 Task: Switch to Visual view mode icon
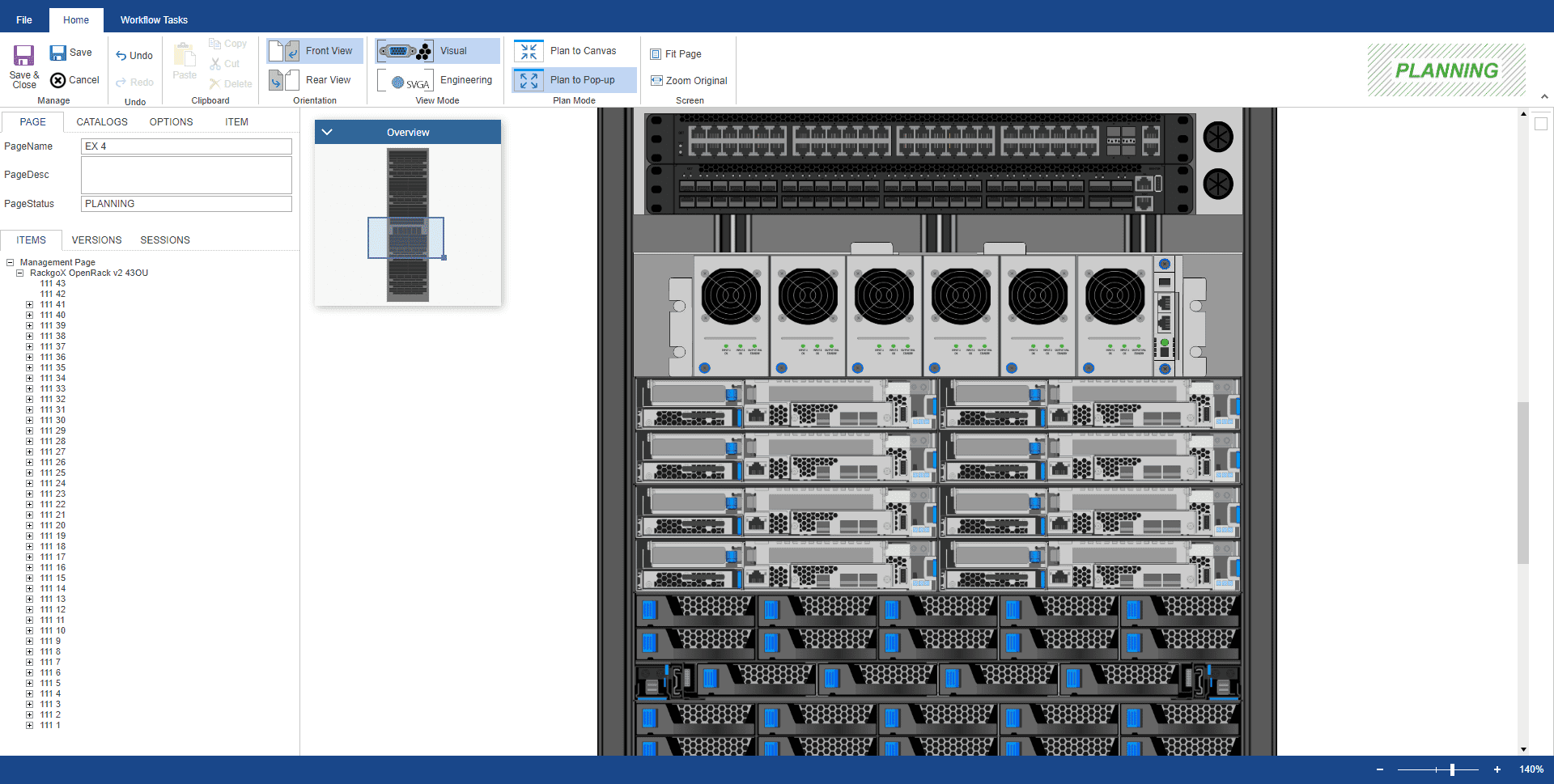tap(405, 51)
